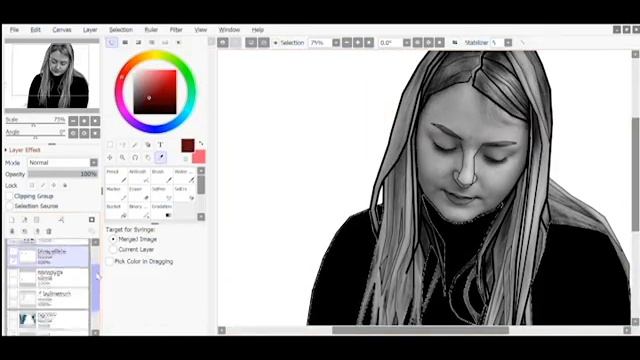This screenshot has width=640, height=360.
Task: Enable the Selection Source checkbox
Action: [10, 206]
